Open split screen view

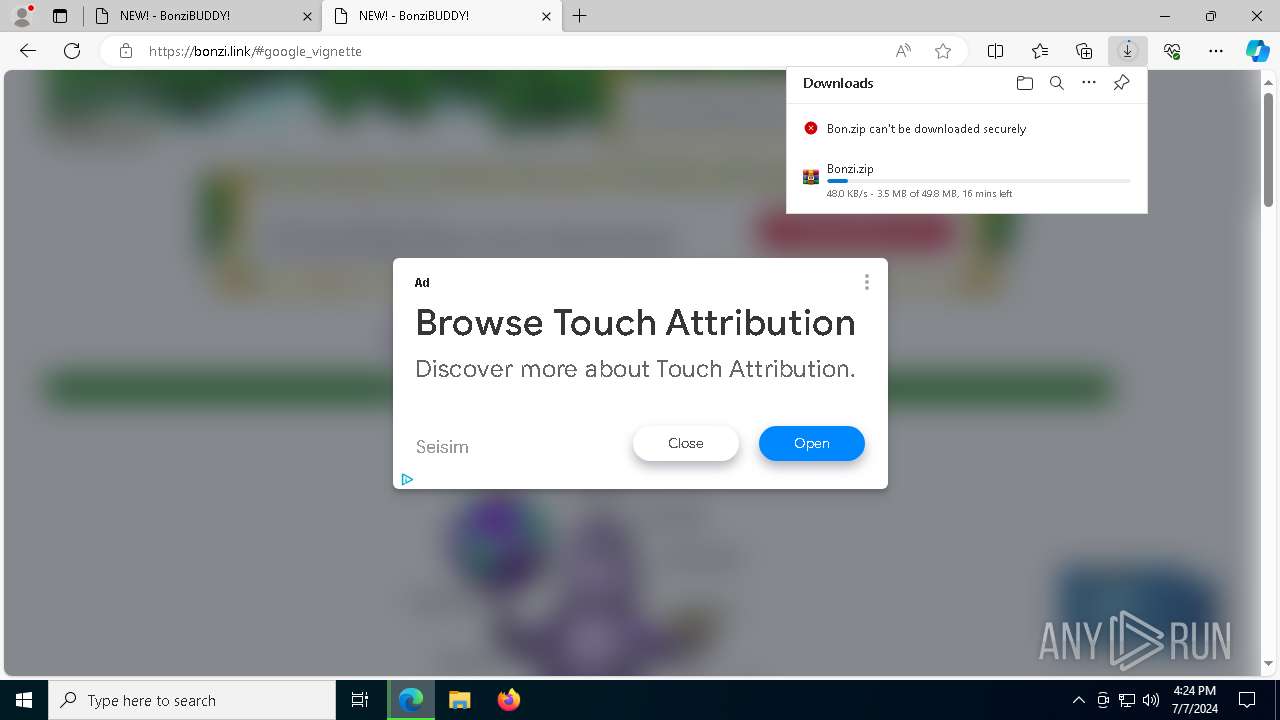[995, 51]
